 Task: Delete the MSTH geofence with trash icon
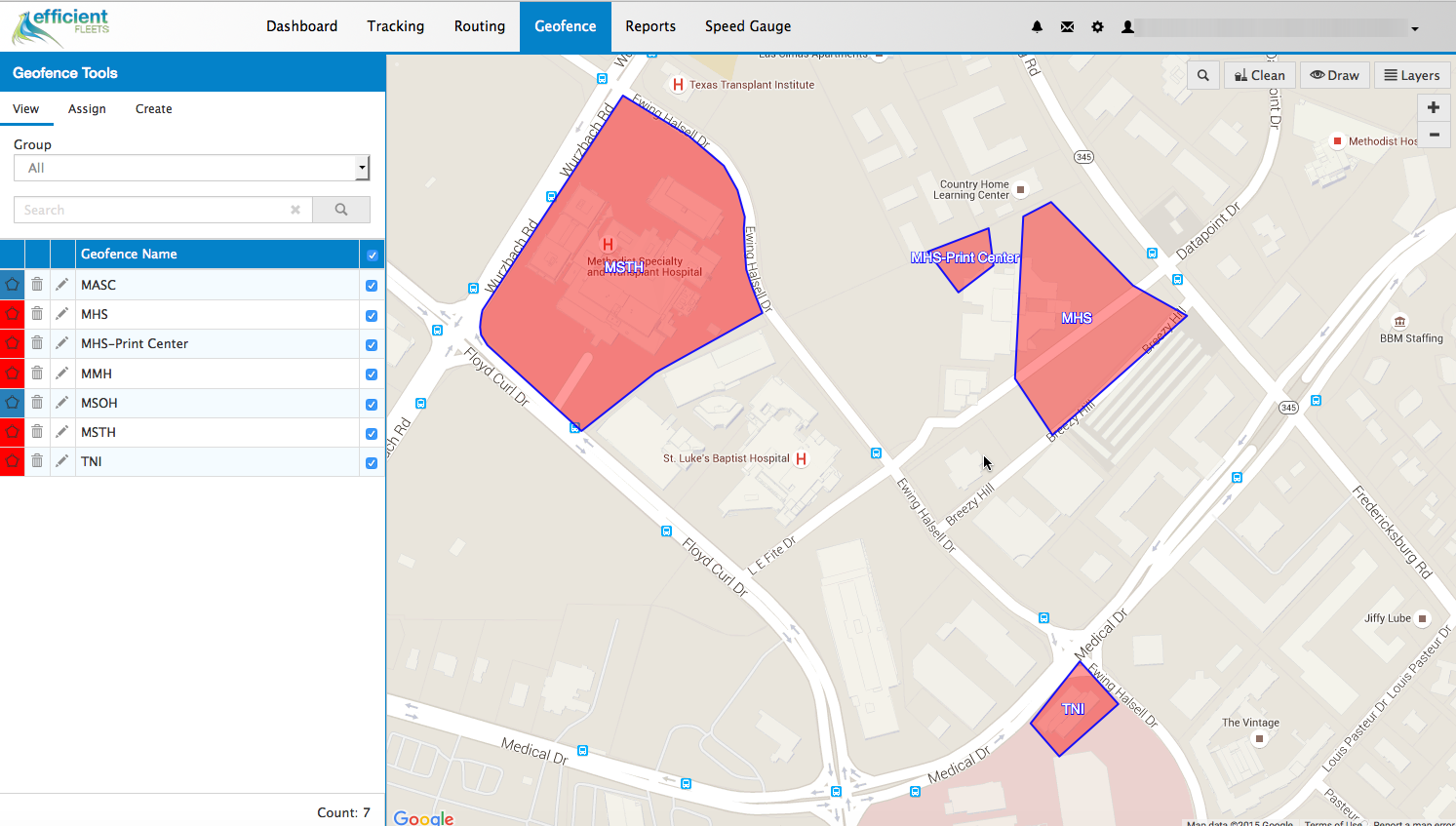click(x=37, y=432)
